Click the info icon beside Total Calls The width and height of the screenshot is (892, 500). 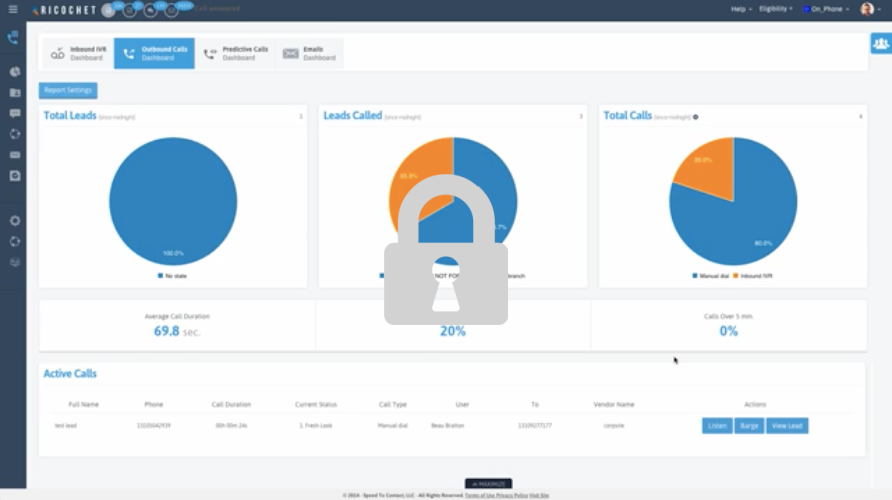coord(696,117)
